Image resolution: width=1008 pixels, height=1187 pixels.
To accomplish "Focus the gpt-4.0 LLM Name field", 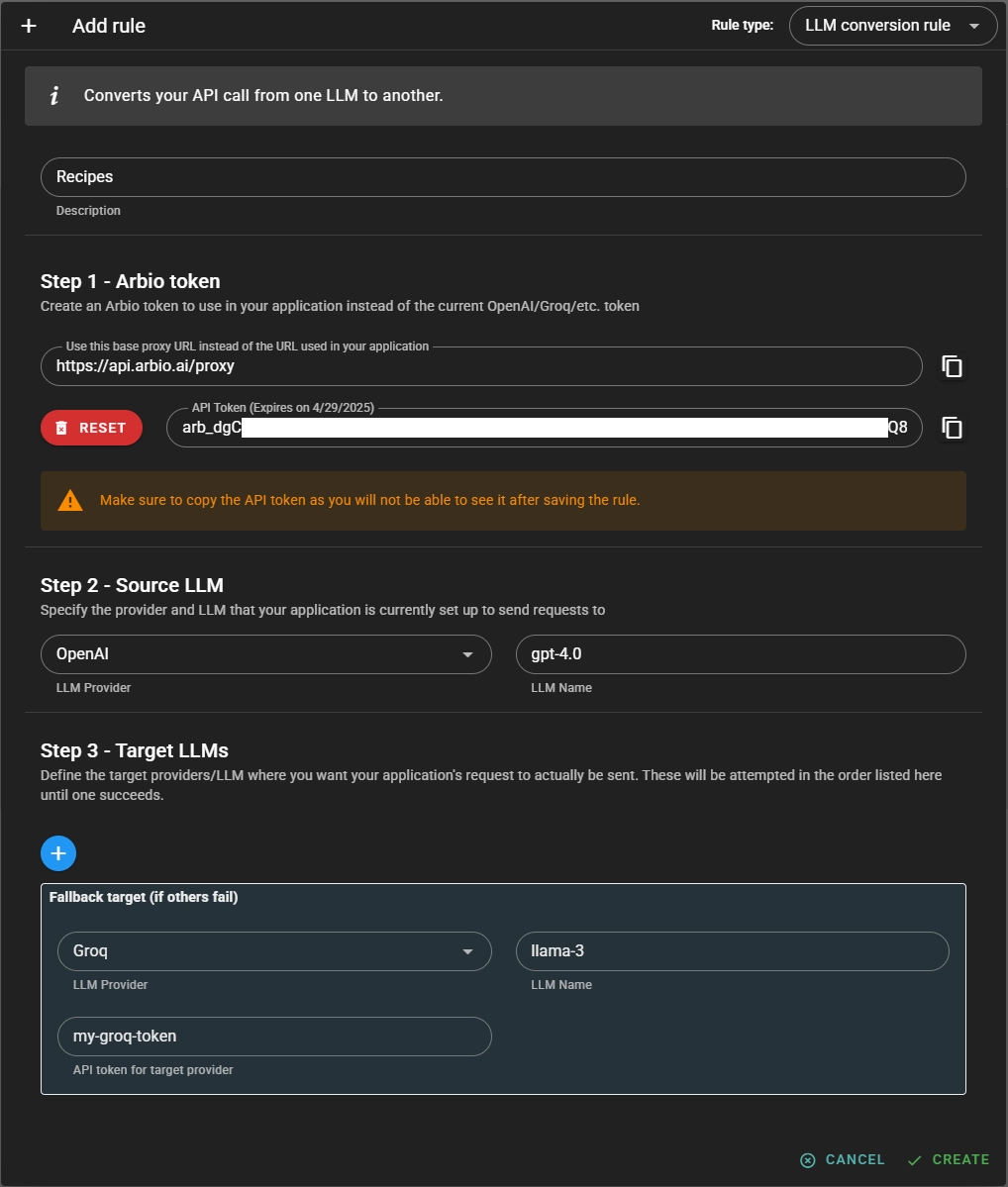I will pos(740,654).
